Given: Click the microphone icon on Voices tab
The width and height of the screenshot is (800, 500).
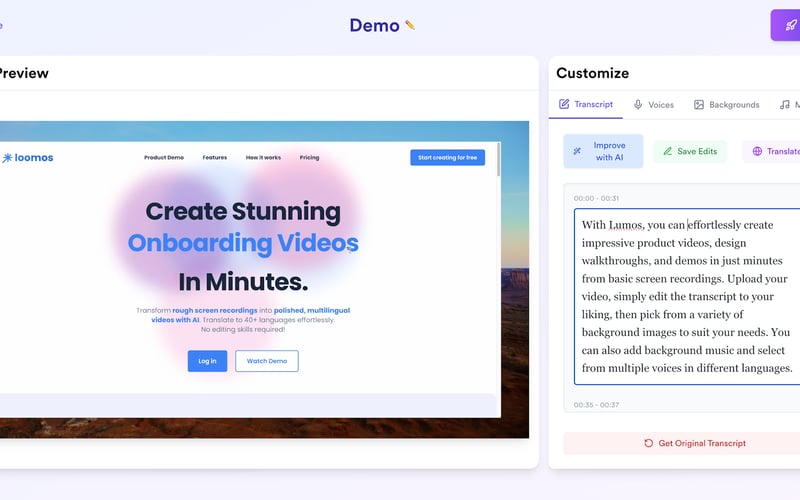Looking at the screenshot, I should pyautogui.click(x=638, y=105).
